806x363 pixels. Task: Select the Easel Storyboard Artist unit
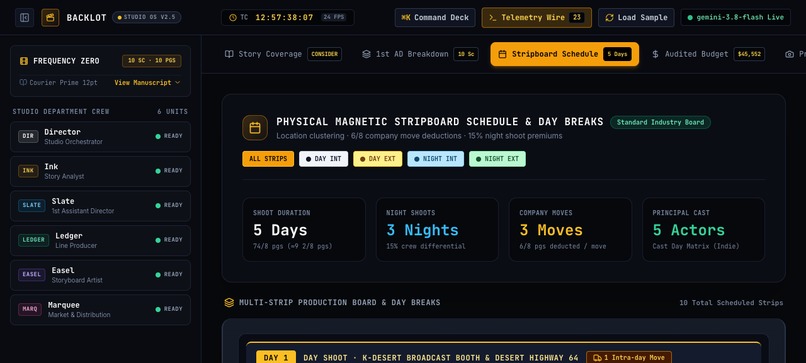coord(100,274)
